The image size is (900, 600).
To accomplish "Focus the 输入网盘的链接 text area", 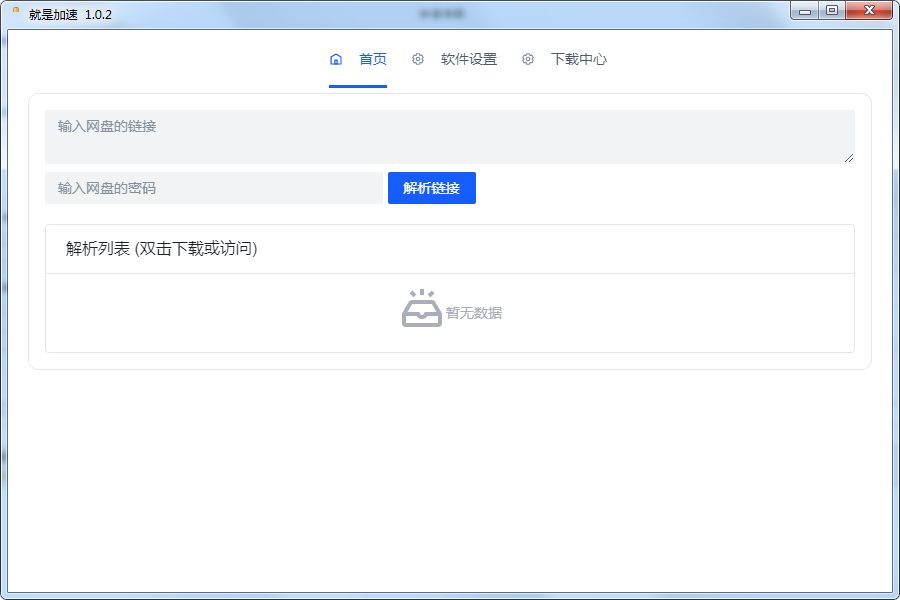I will click(449, 137).
